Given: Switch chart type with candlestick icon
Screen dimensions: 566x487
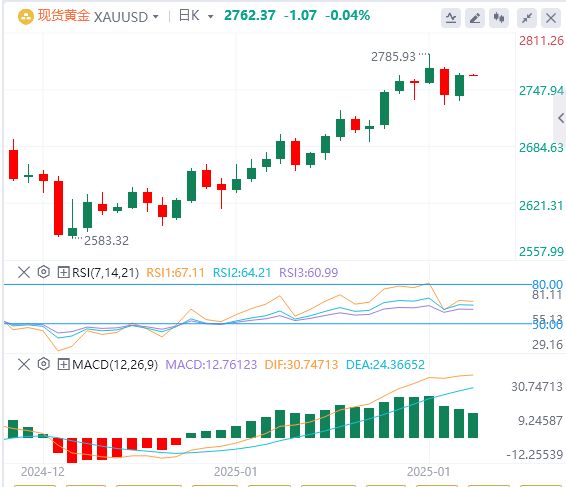Looking at the screenshot, I should [x=499, y=17].
